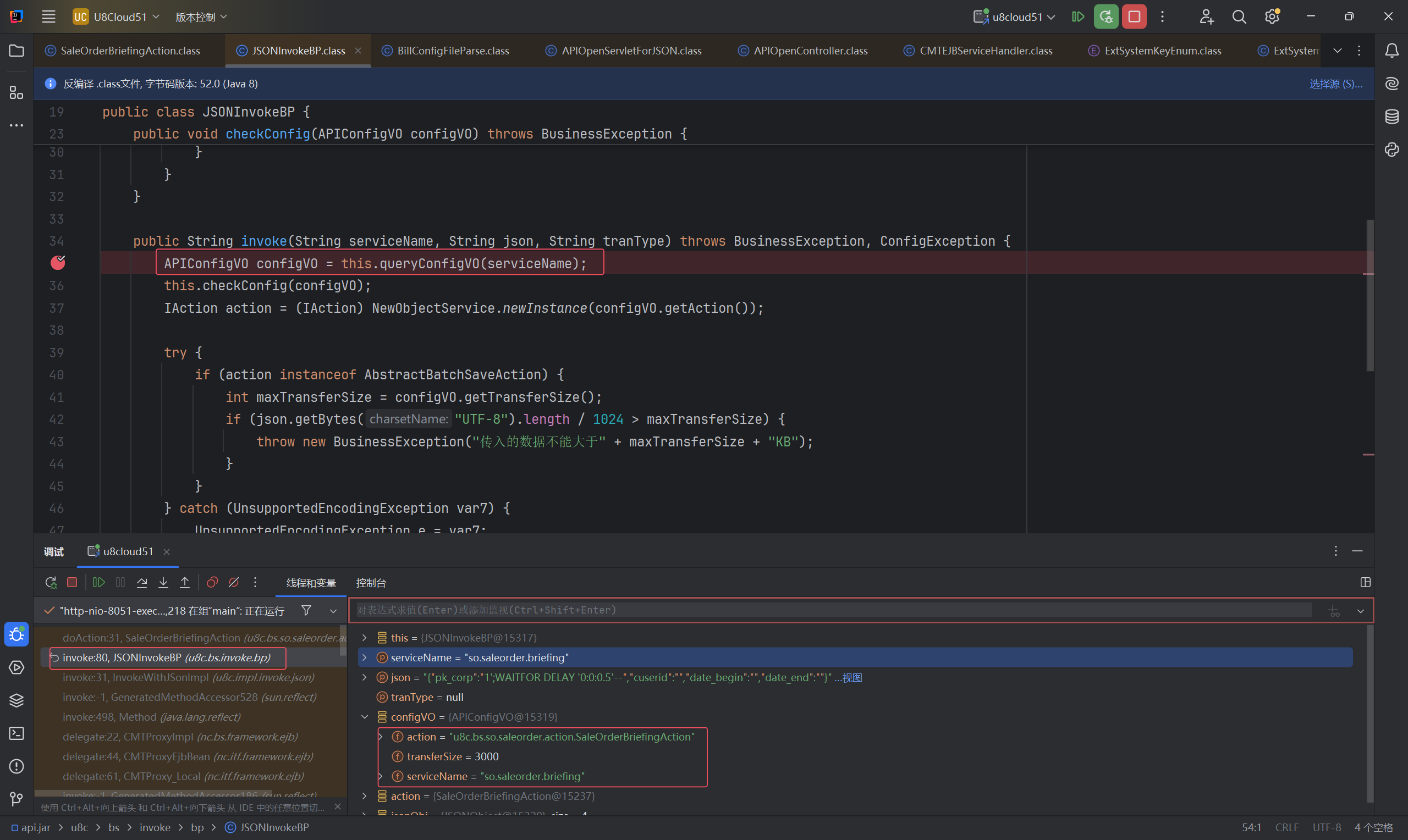Stop u8cloud51 with the red stop button in top toolbar

pyautogui.click(x=1134, y=17)
